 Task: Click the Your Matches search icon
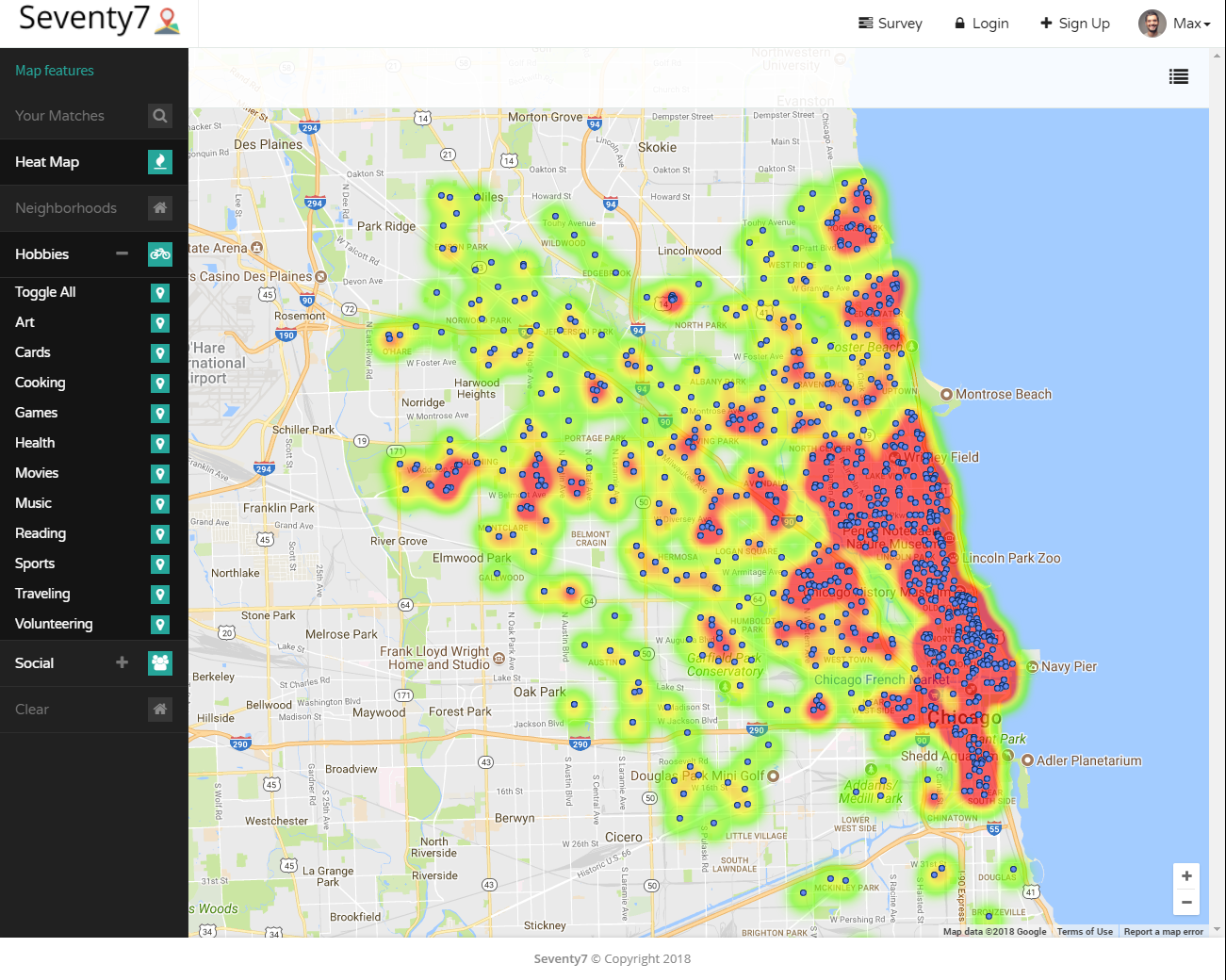[x=160, y=116]
